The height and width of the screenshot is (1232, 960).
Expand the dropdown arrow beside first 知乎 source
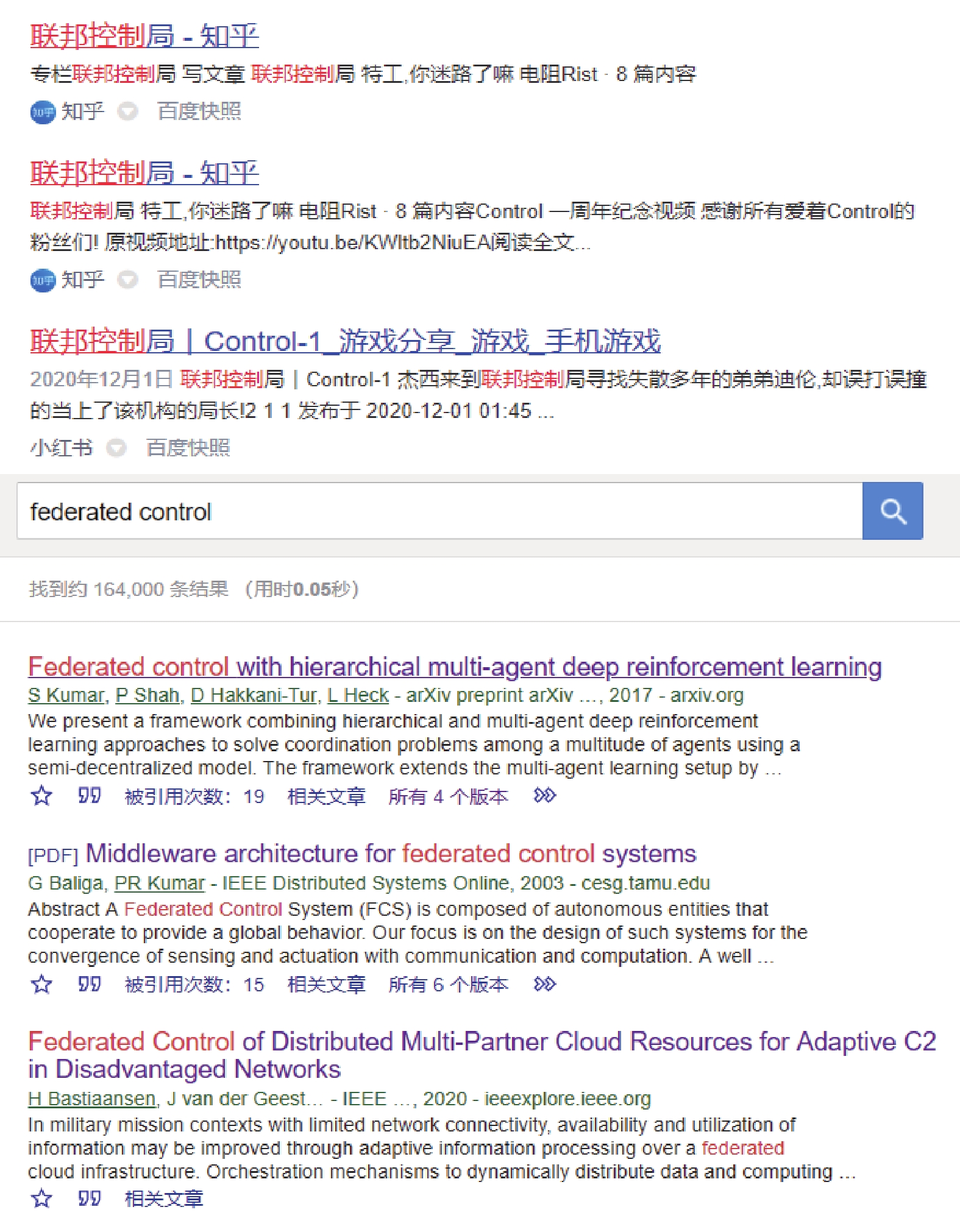127,112
